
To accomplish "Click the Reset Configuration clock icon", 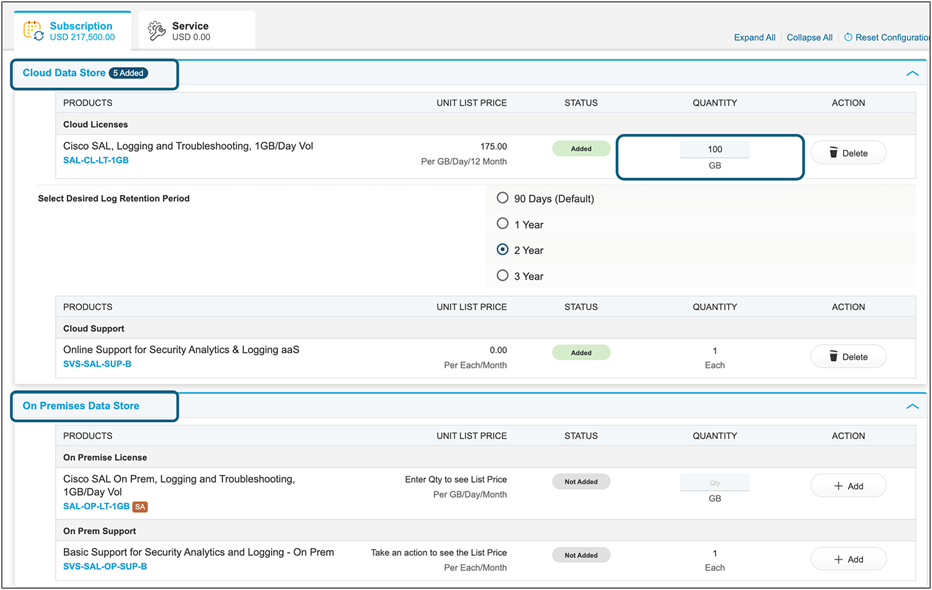I will tap(848, 37).
